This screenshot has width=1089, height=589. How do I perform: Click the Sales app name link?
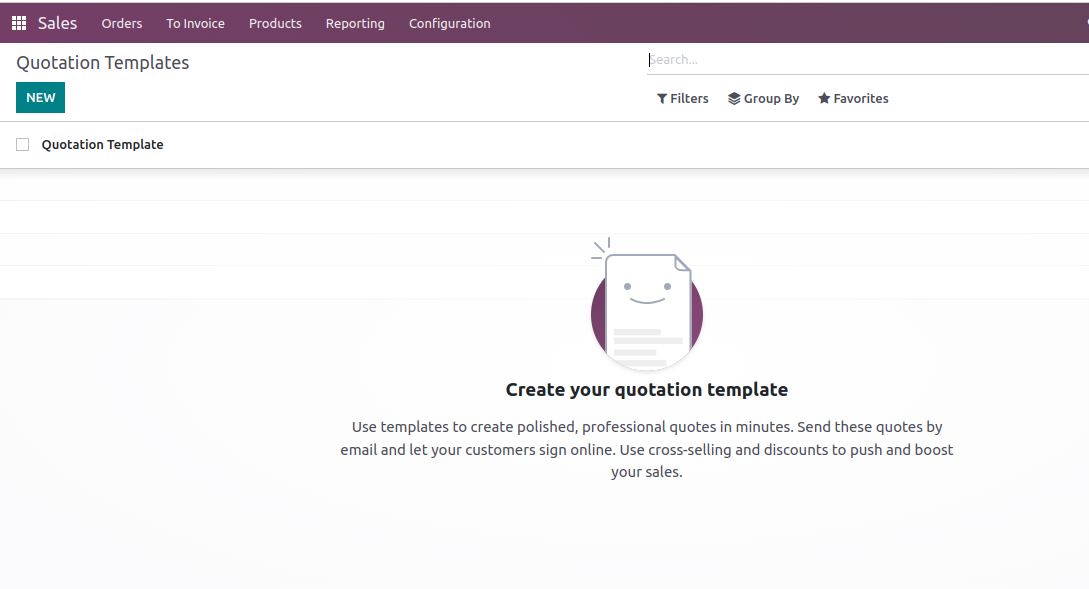57,23
